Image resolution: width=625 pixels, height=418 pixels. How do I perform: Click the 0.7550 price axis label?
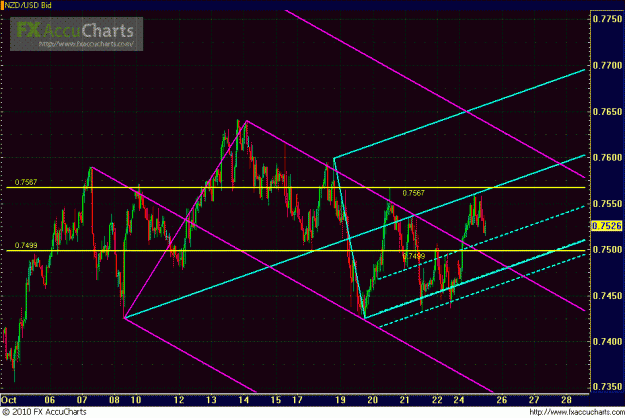(x=607, y=204)
